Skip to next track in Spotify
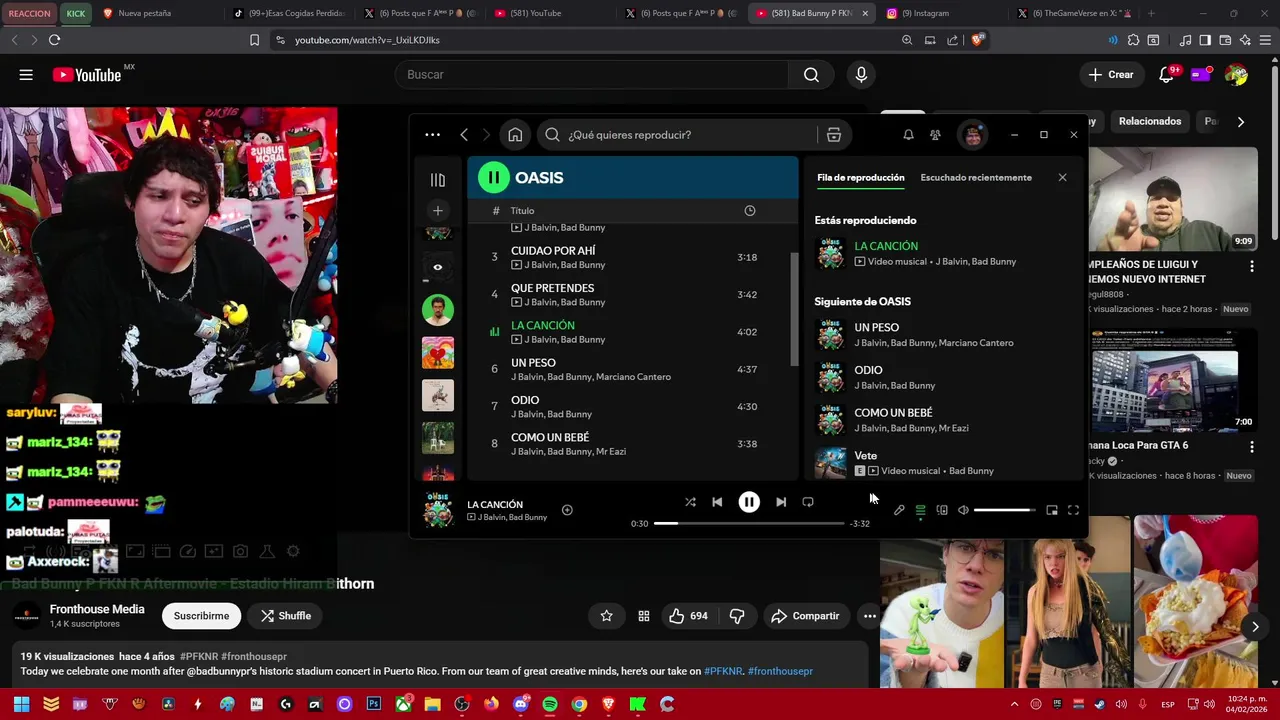 click(x=781, y=502)
